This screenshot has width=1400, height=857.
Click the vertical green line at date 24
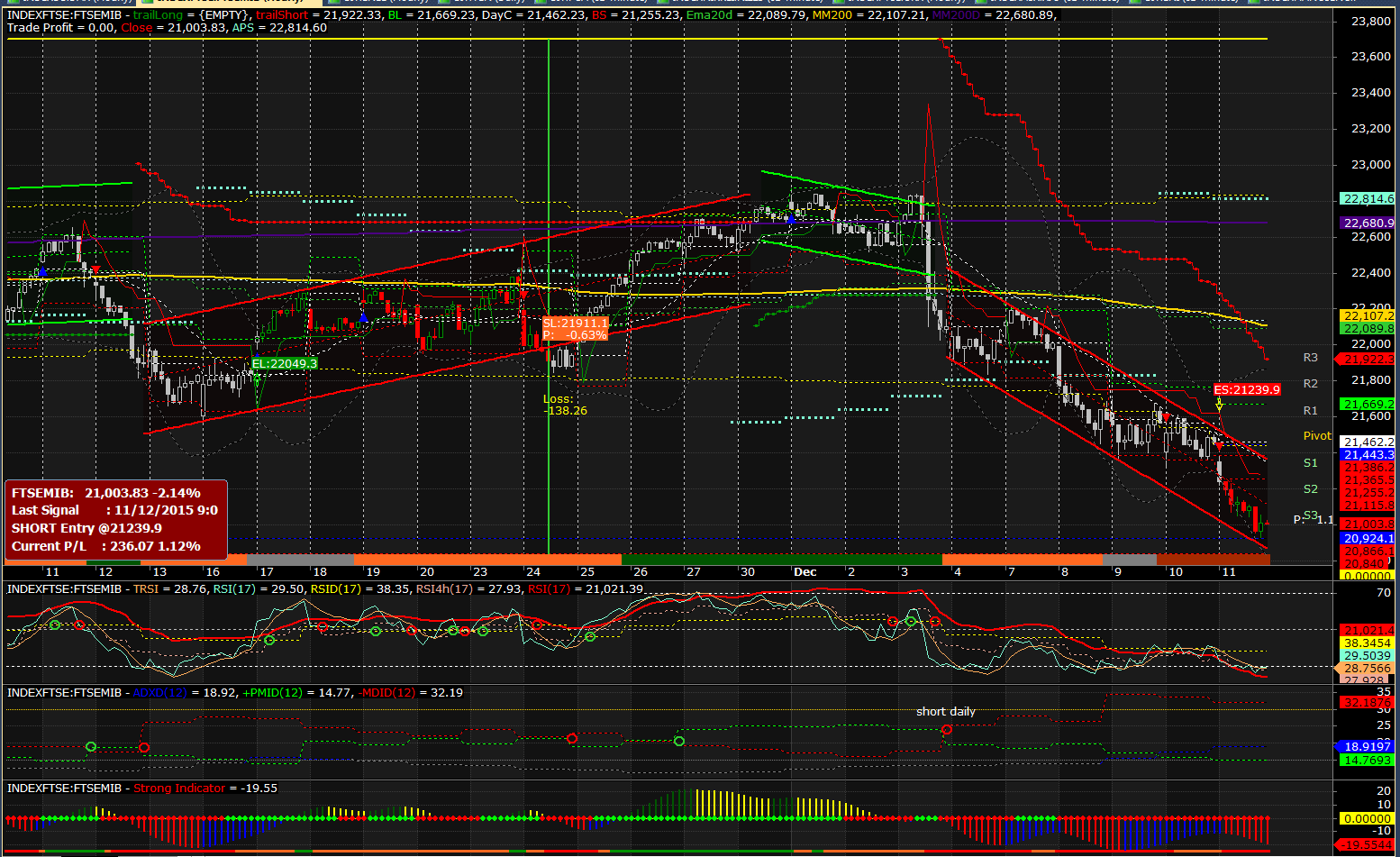coord(549,297)
